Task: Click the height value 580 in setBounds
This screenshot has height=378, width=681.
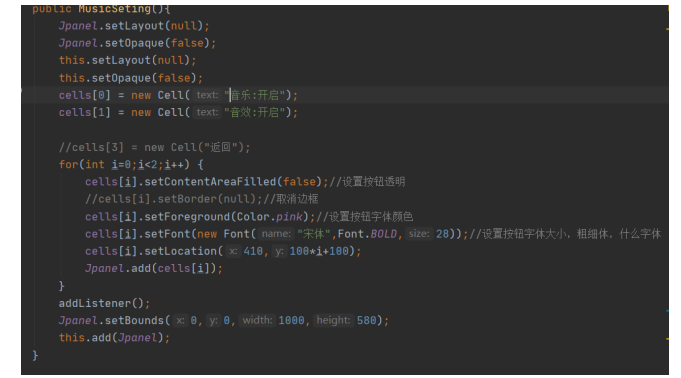Action: pyautogui.click(x=367, y=321)
